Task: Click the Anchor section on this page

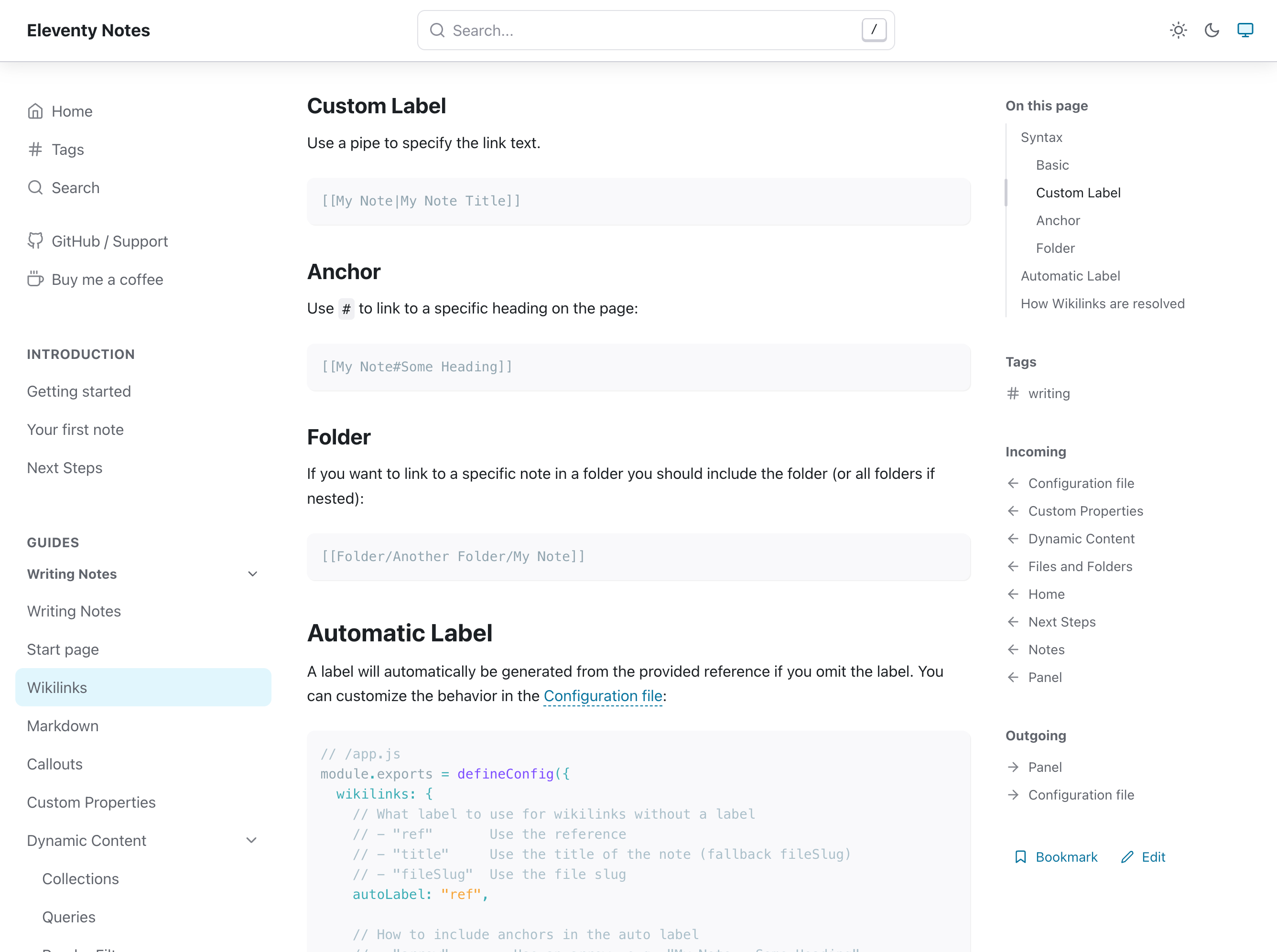Action: (x=1057, y=220)
